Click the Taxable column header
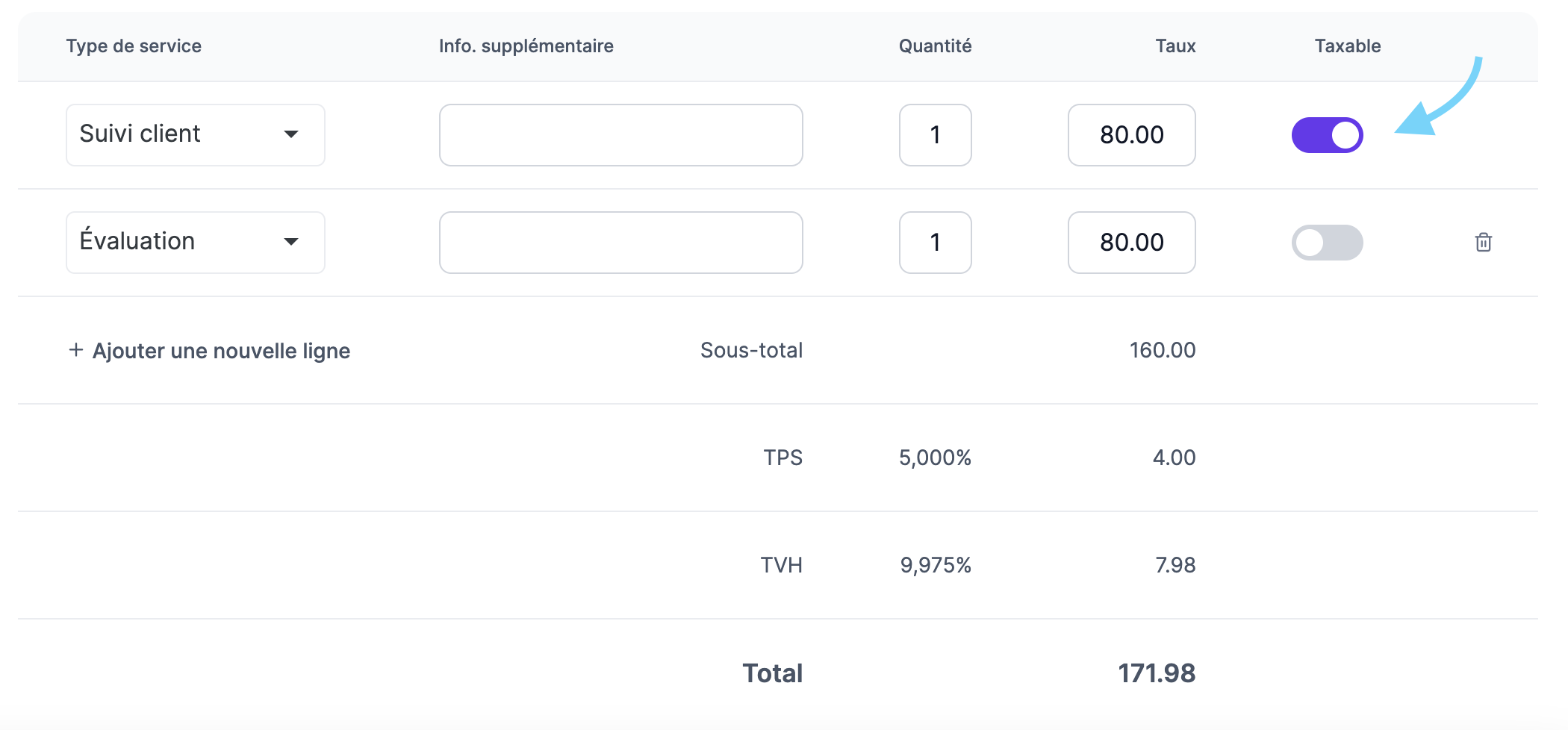 1348,46
